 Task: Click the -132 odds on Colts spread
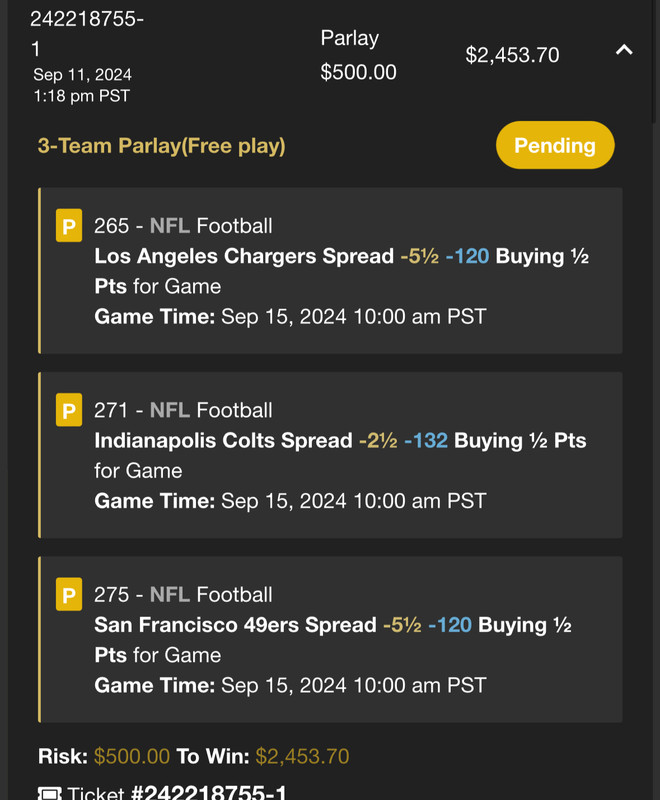426,440
